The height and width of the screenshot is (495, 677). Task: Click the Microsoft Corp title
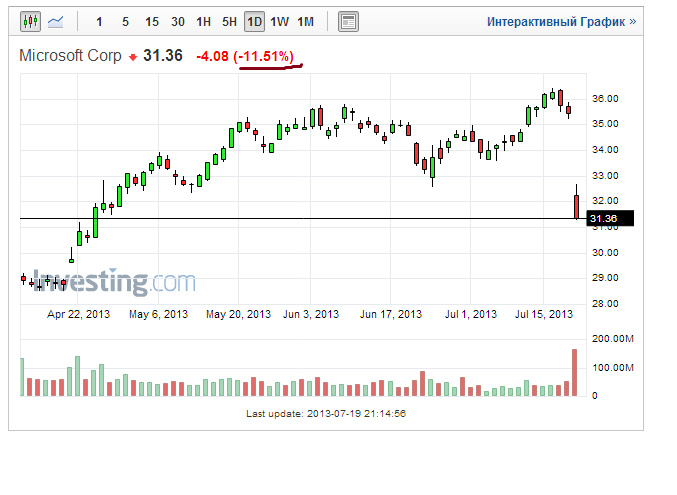coord(70,56)
